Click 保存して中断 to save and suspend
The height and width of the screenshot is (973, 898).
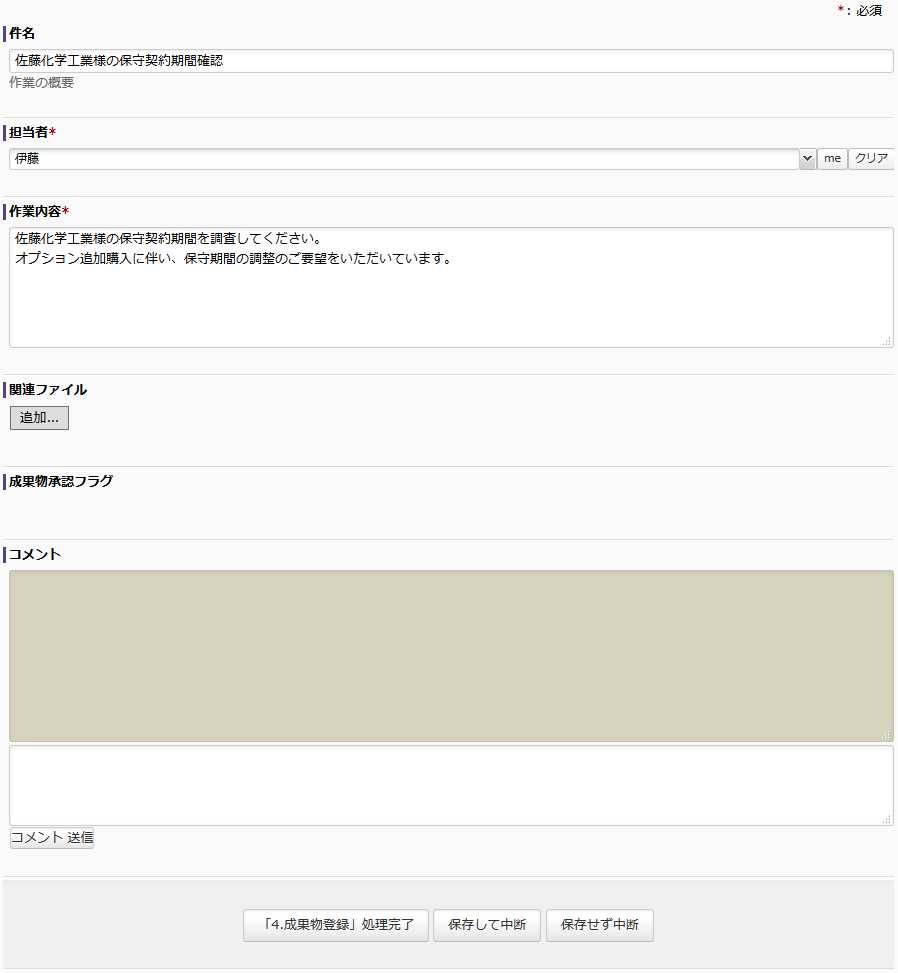(x=487, y=925)
